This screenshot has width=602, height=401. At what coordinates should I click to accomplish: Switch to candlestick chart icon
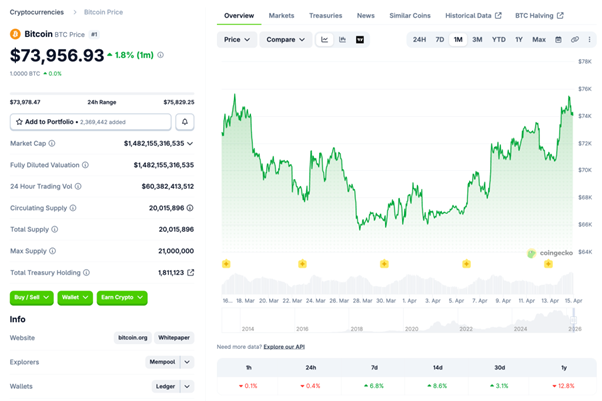(343, 40)
